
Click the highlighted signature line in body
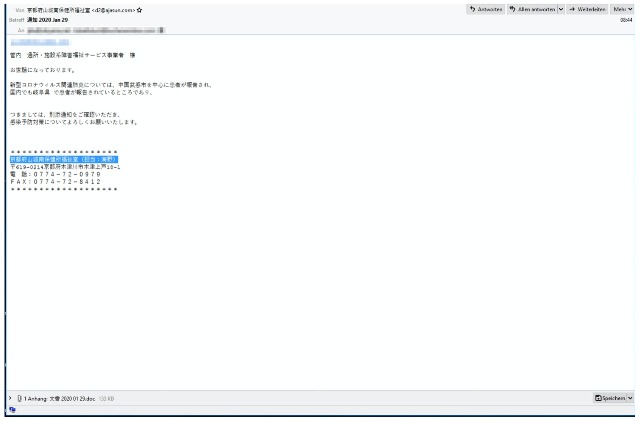pos(64,159)
